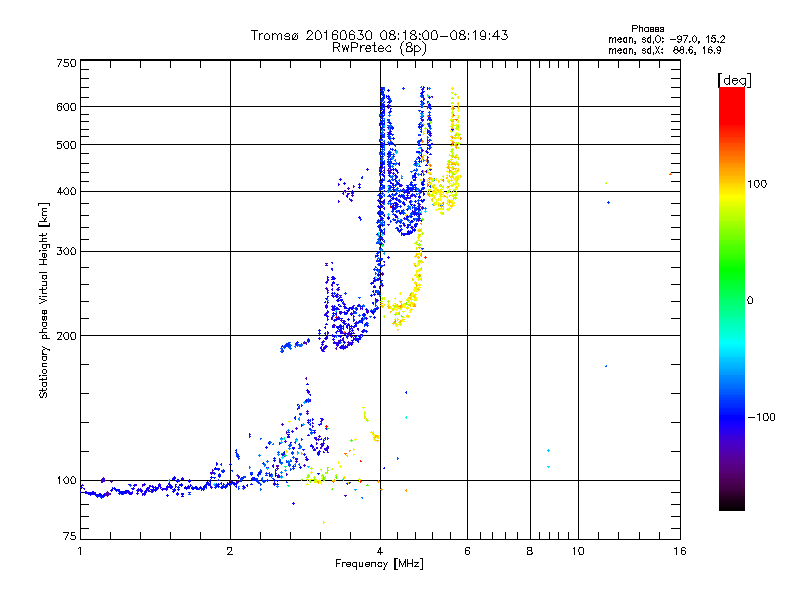Image resolution: width=800 pixels, height=600 pixels.
Task: Click y-axis tick label '600'
Action: 66,107
